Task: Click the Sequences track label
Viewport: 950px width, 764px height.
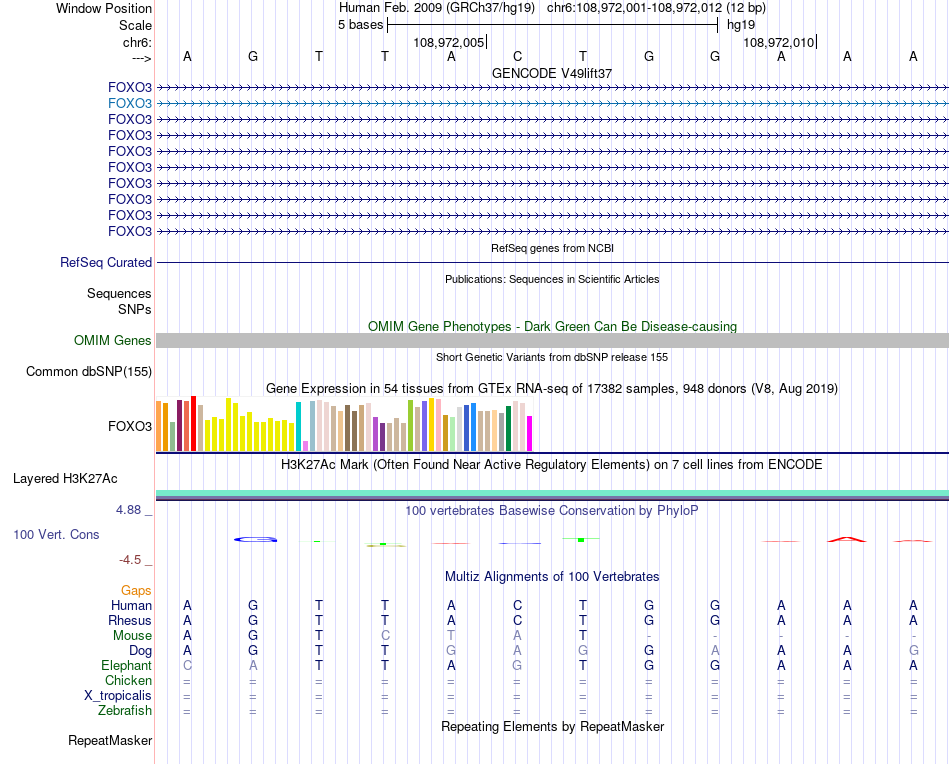Action: point(119,293)
